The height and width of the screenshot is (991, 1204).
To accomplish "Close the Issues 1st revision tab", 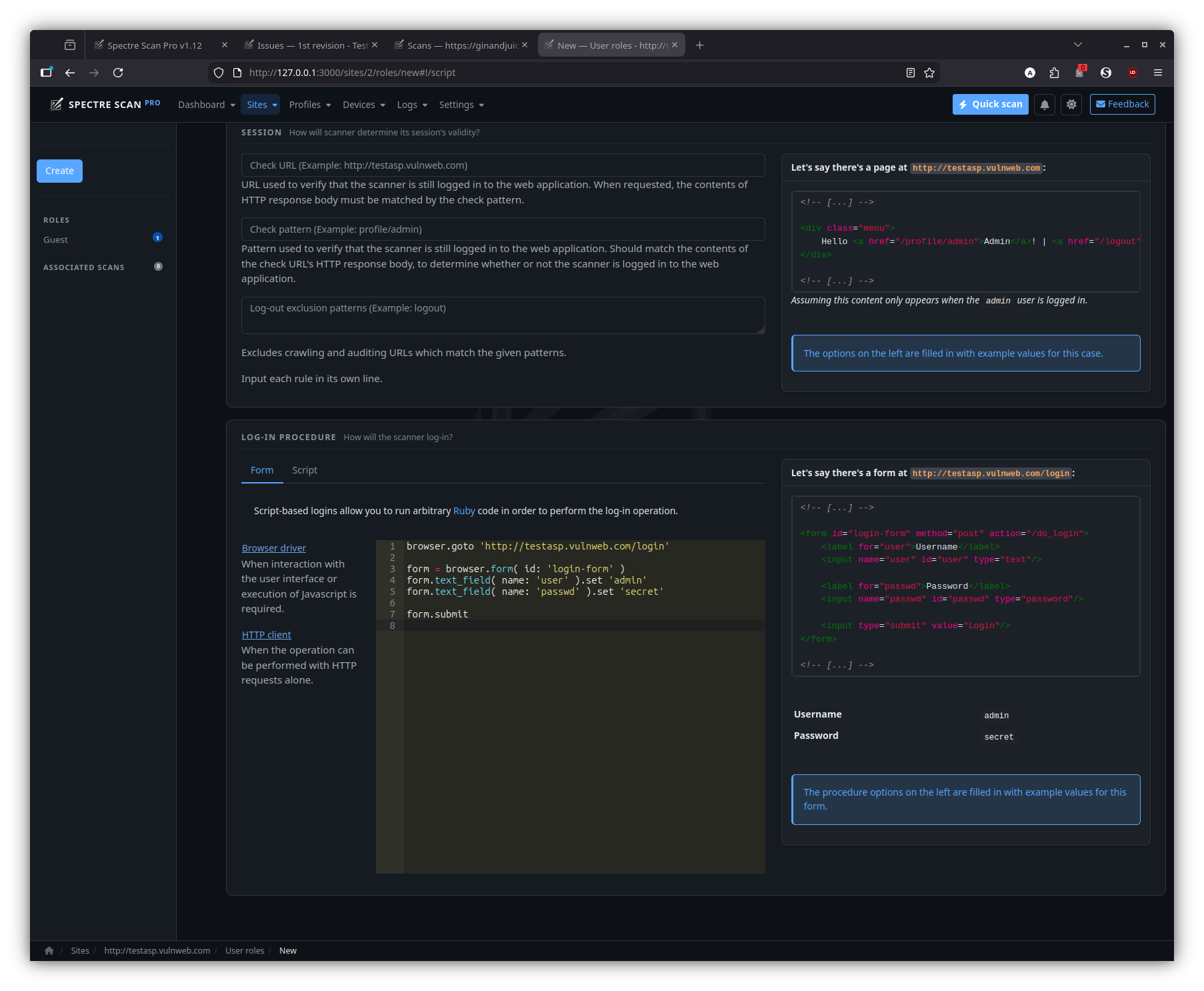I will (x=375, y=45).
